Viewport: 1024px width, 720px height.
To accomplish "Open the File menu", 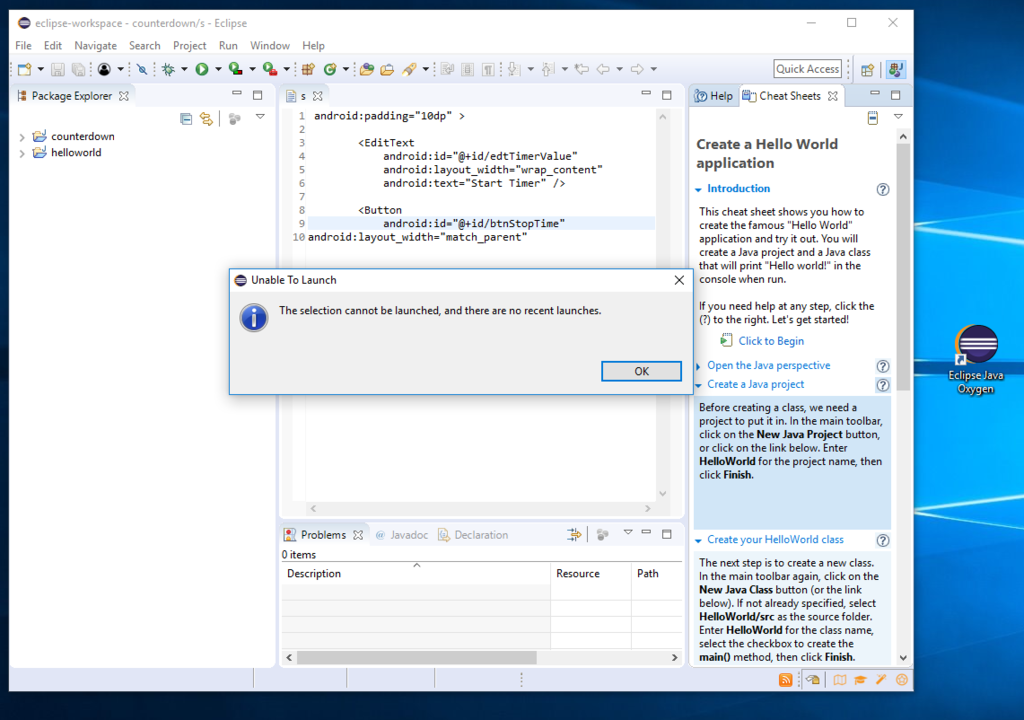I will (24, 46).
